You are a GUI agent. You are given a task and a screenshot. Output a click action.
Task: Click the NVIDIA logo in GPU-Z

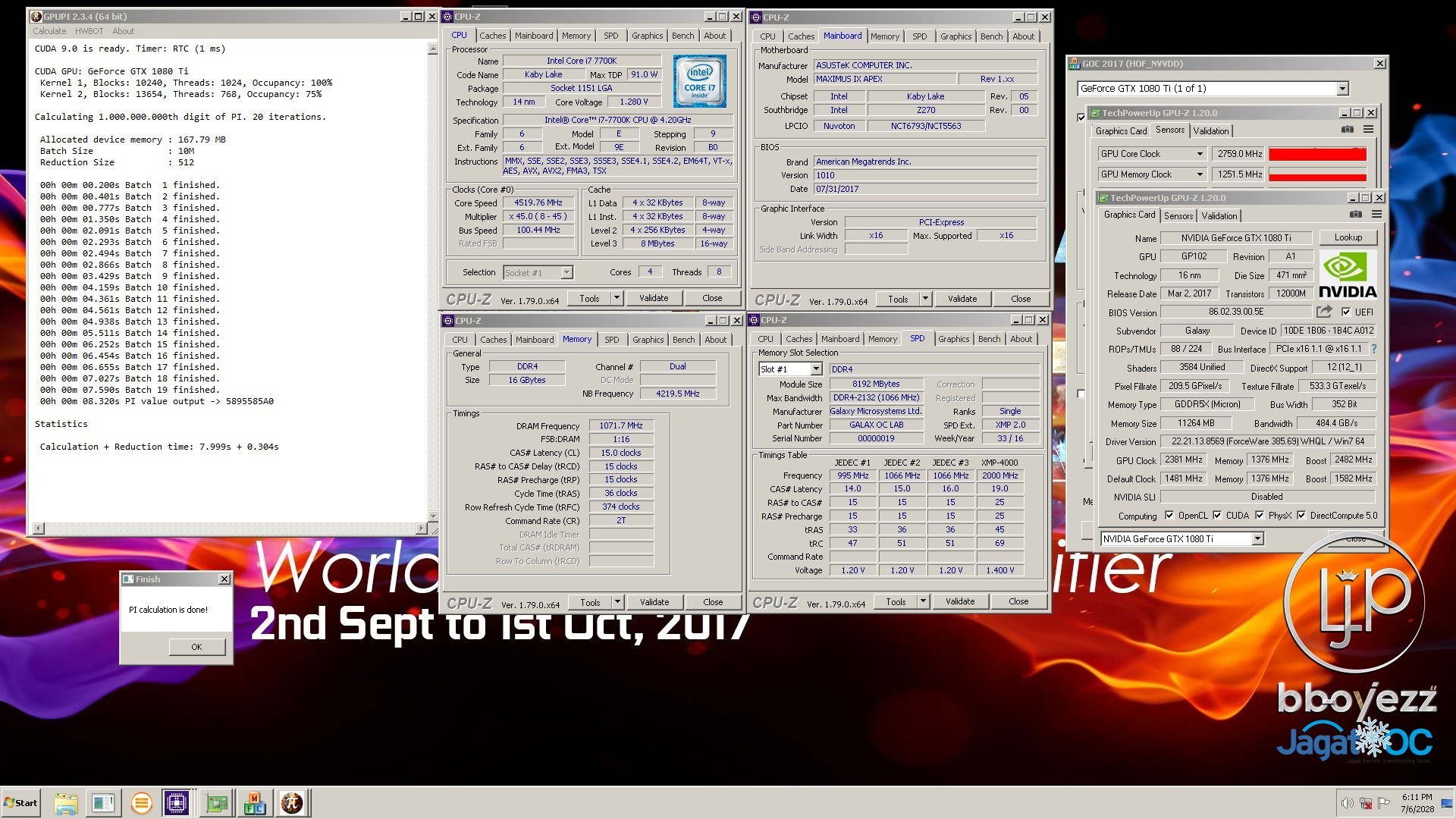pos(1348,275)
